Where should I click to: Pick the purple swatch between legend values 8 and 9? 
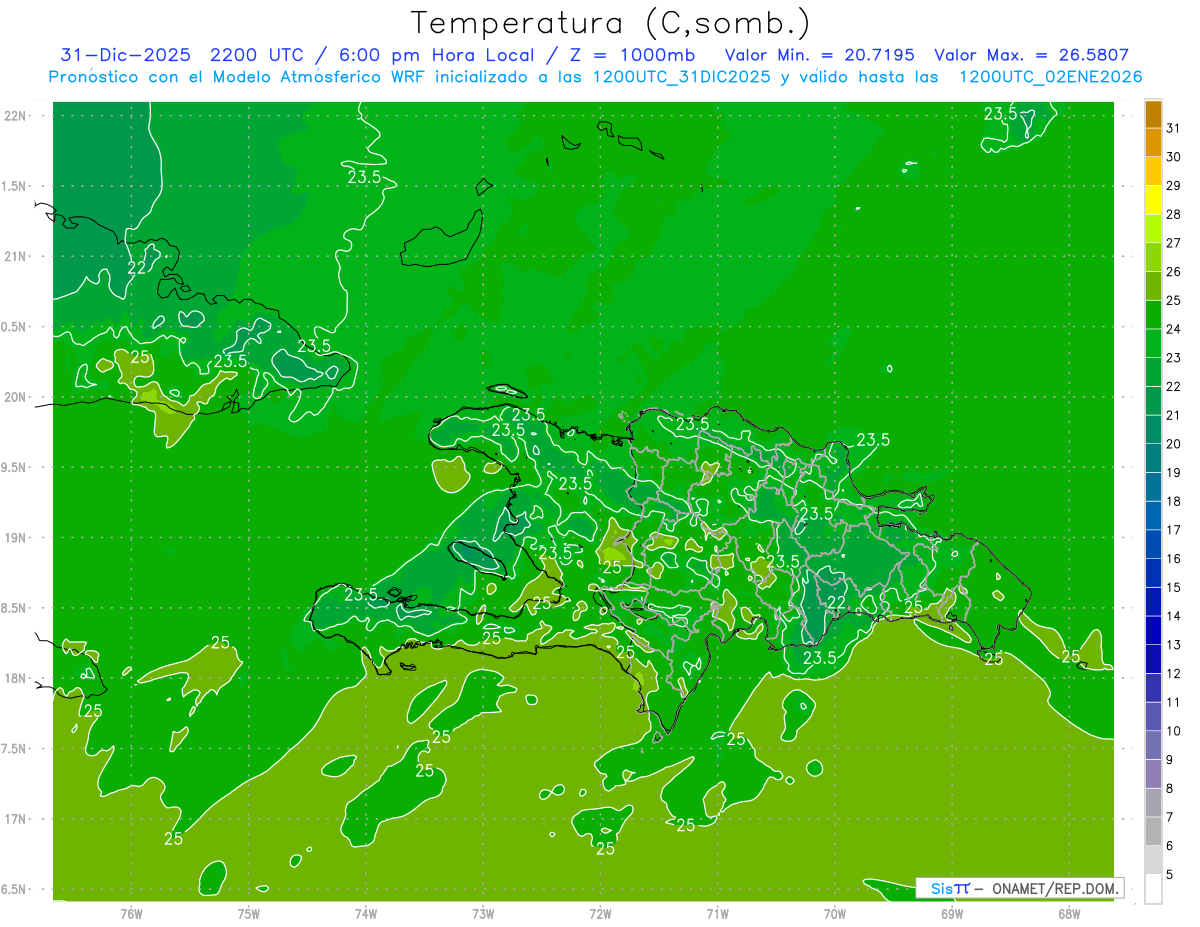(x=1153, y=774)
